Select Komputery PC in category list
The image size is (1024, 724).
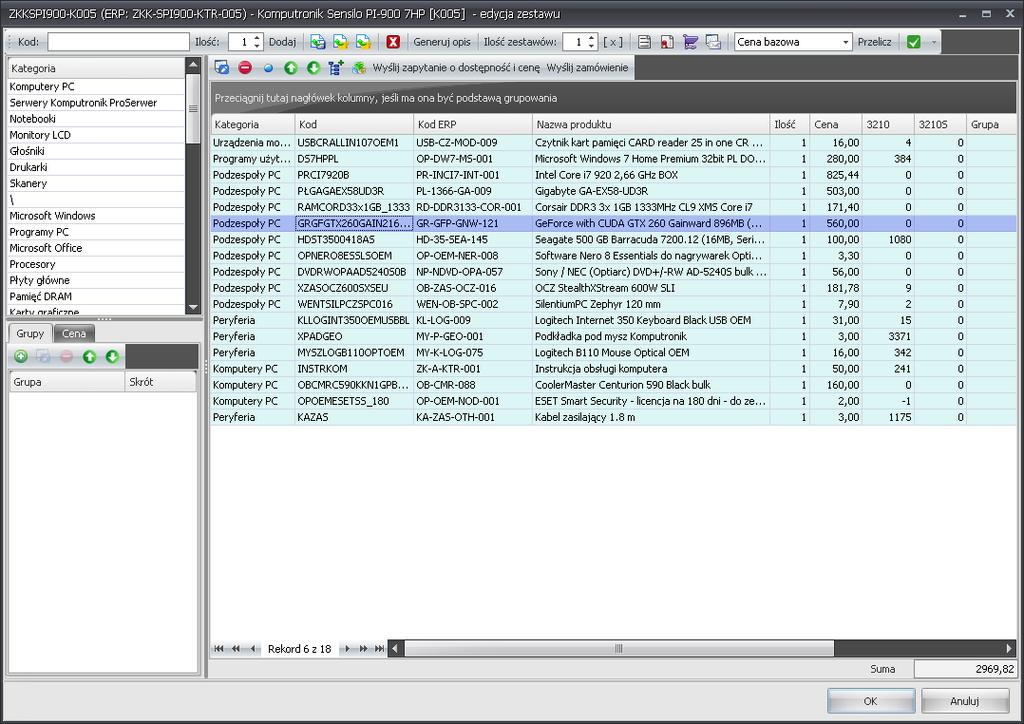96,86
